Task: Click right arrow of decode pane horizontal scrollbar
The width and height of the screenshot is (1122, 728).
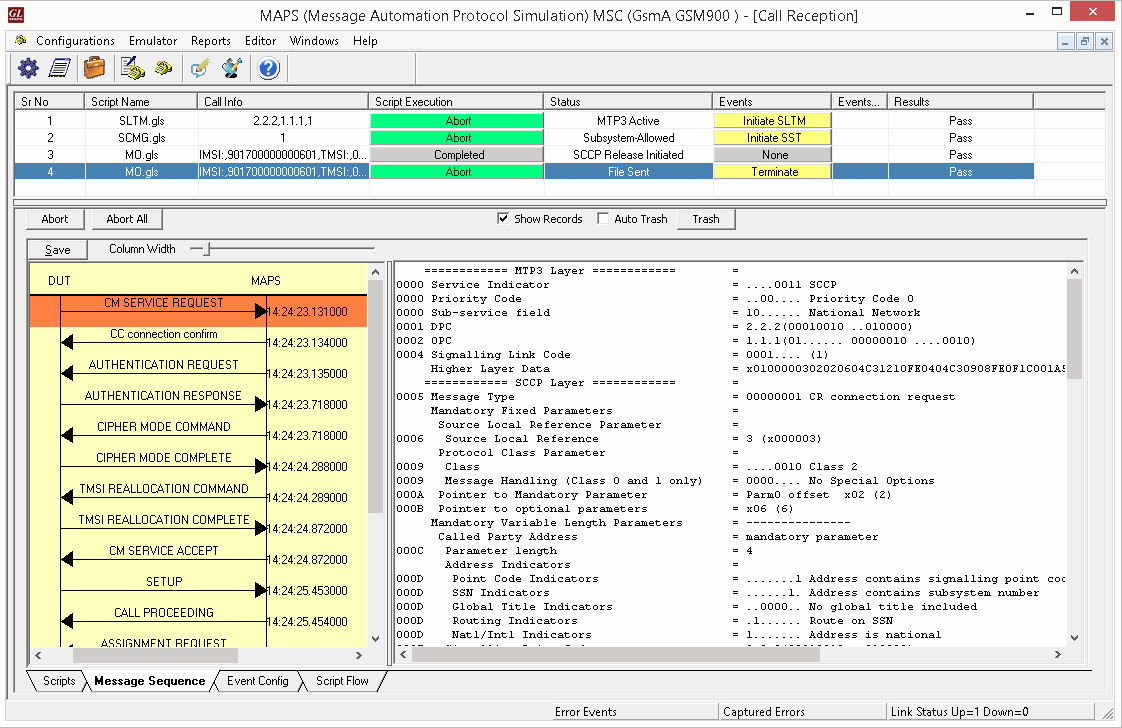Action: 1058,654
